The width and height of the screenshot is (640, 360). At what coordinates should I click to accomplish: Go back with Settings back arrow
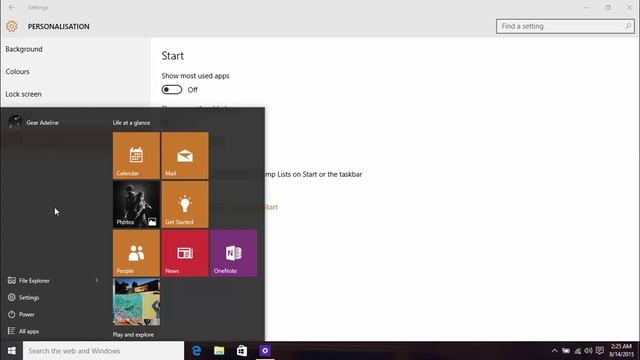(11, 7)
